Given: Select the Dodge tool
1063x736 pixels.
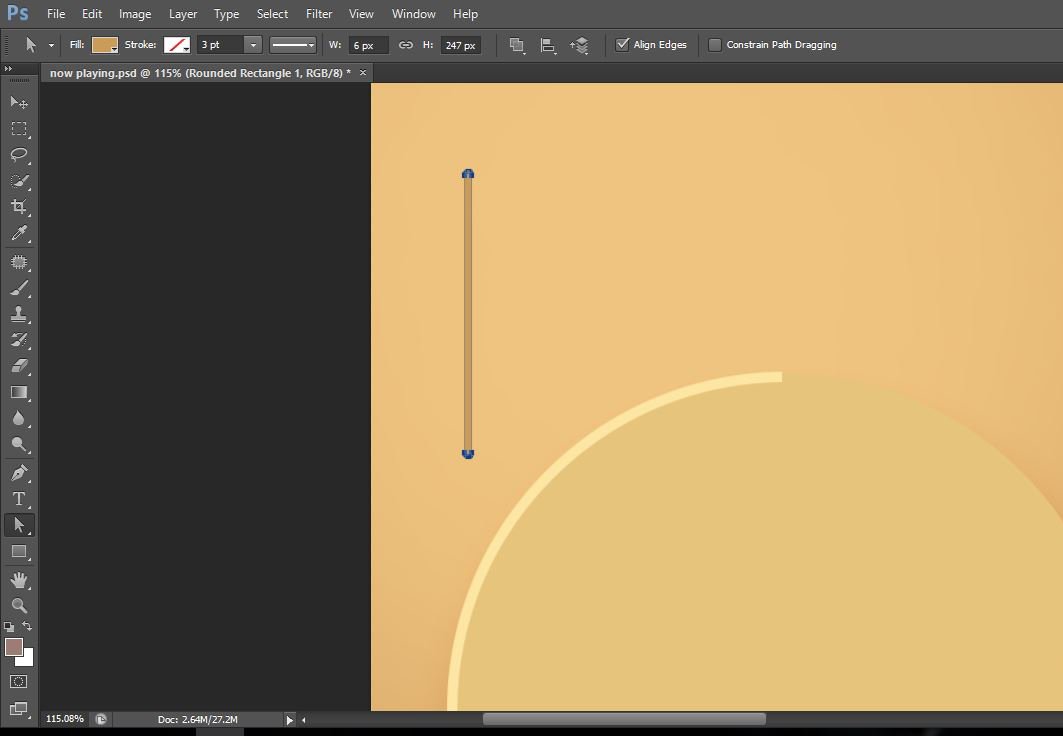Looking at the screenshot, I should (x=19, y=444).
